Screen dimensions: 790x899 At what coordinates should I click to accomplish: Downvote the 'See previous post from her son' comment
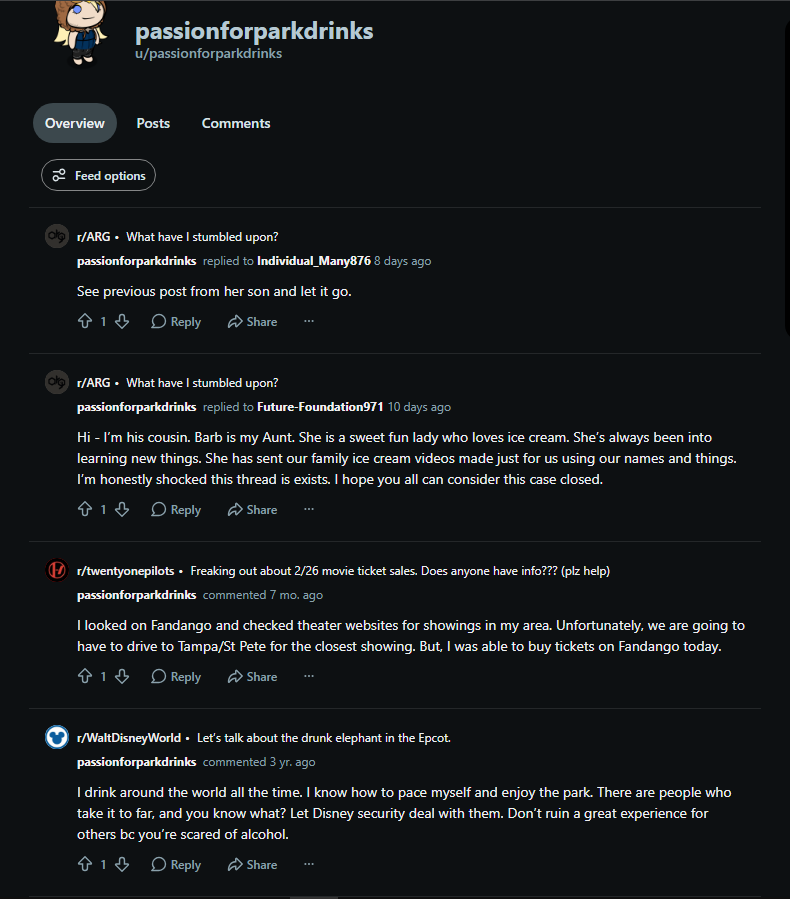(122, 321)
